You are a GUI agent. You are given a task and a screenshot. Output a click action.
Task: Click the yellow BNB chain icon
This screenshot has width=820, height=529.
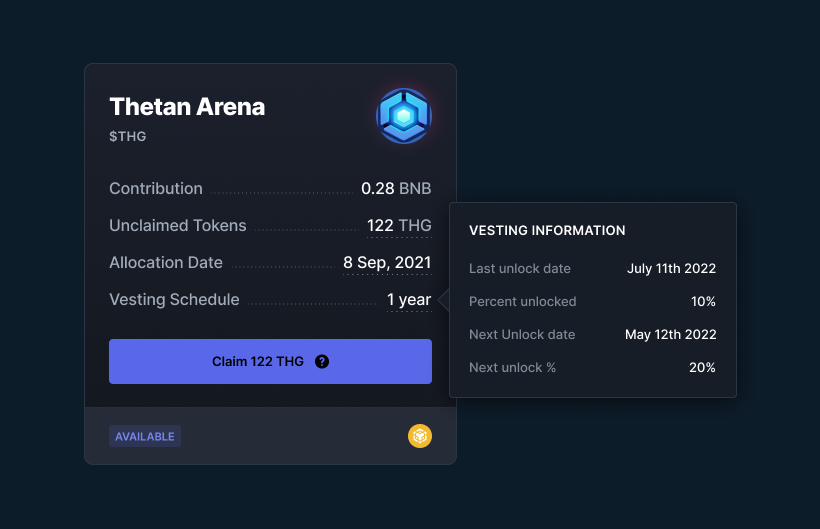pos(420,436)
